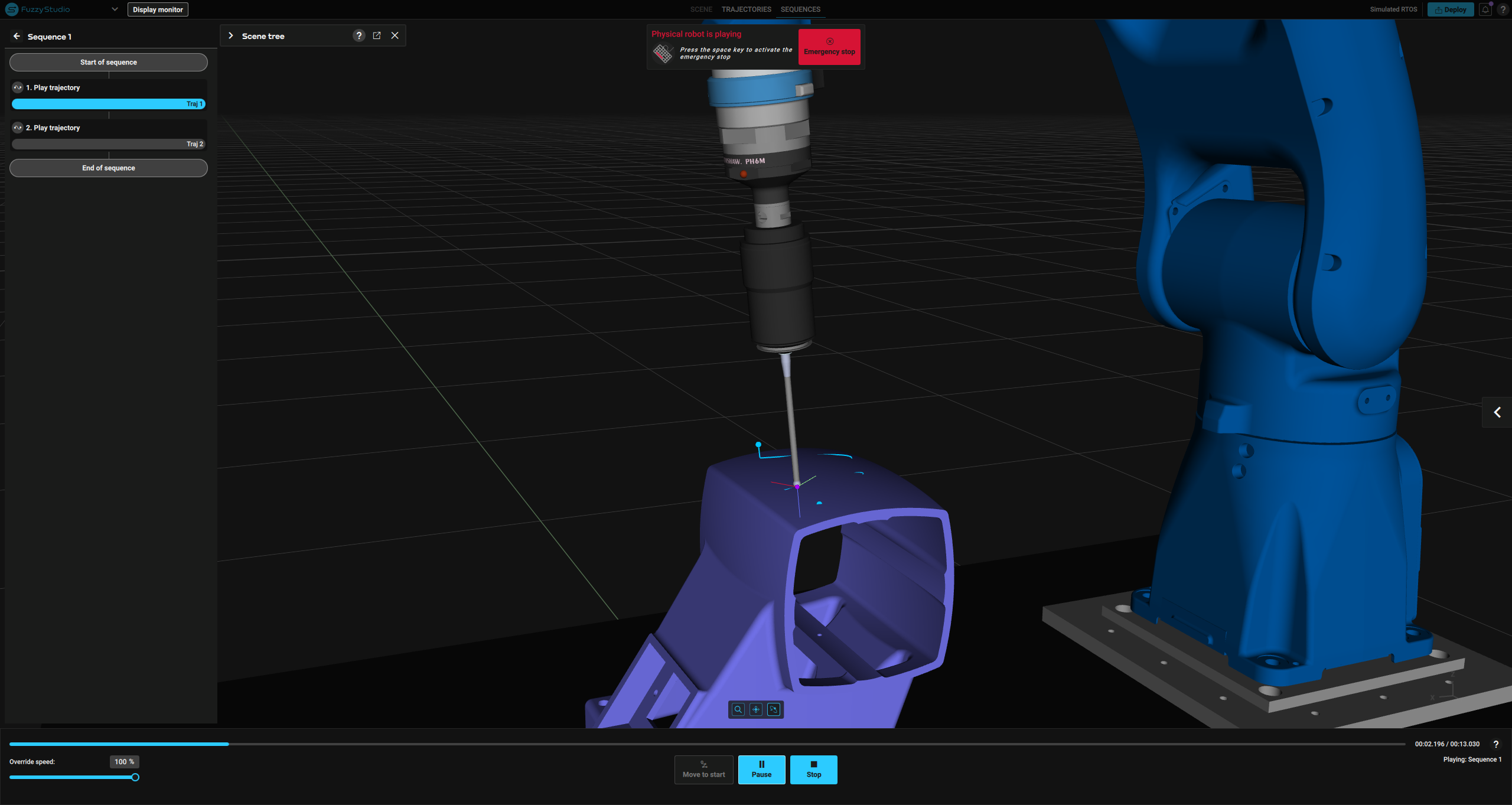Click the Override speed 100 % field
The width and height of the screenshot is (1512, 805).
124,762
